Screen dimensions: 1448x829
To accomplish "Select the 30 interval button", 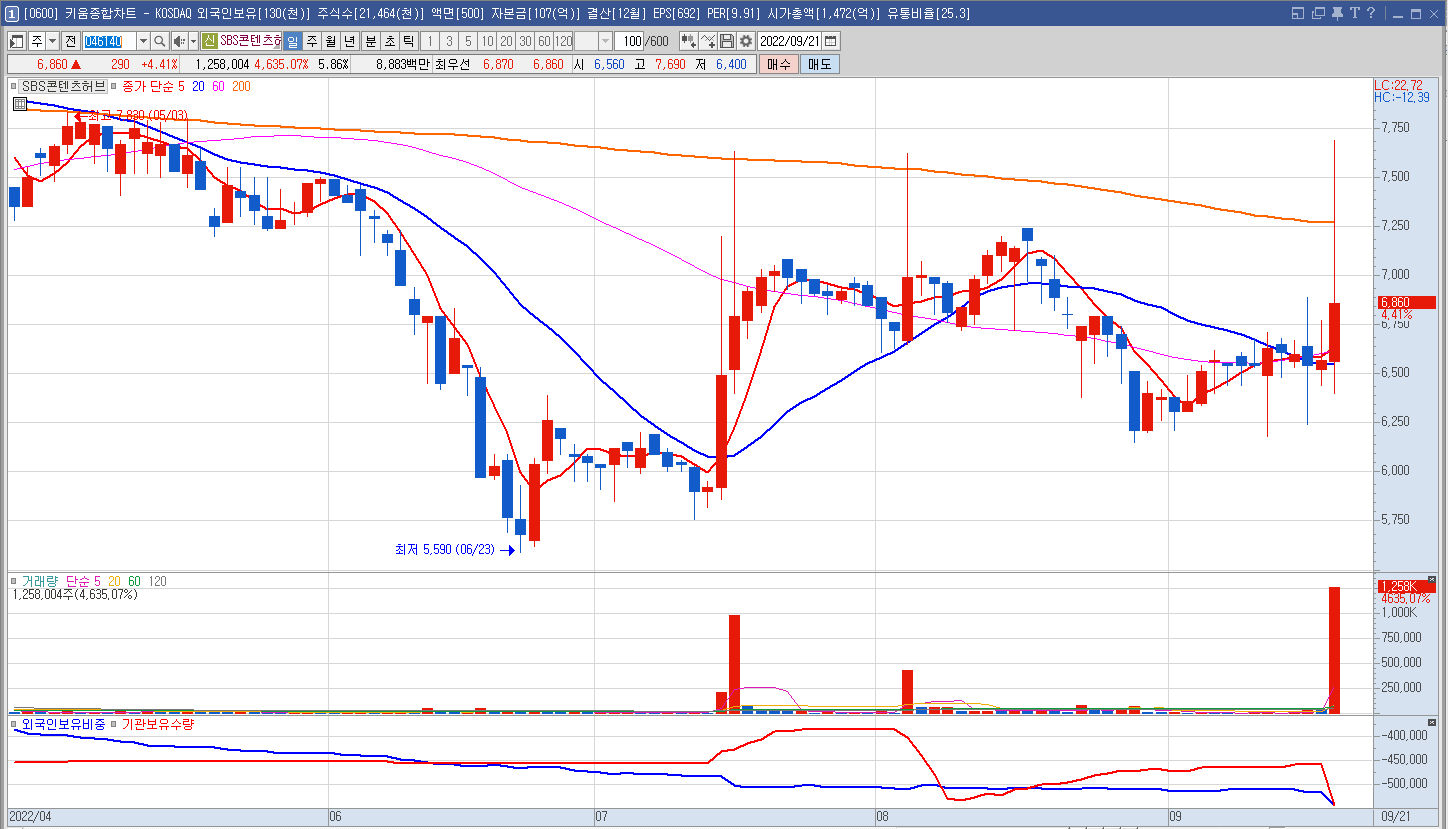I will click(x=525, y=41).
